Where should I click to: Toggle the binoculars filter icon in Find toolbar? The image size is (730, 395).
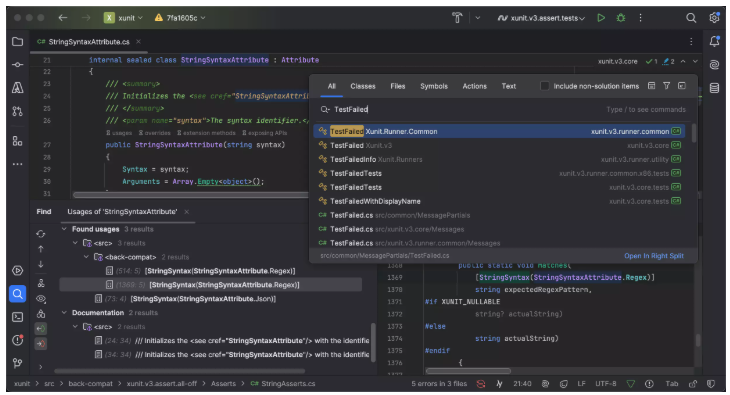pos(41,313)
